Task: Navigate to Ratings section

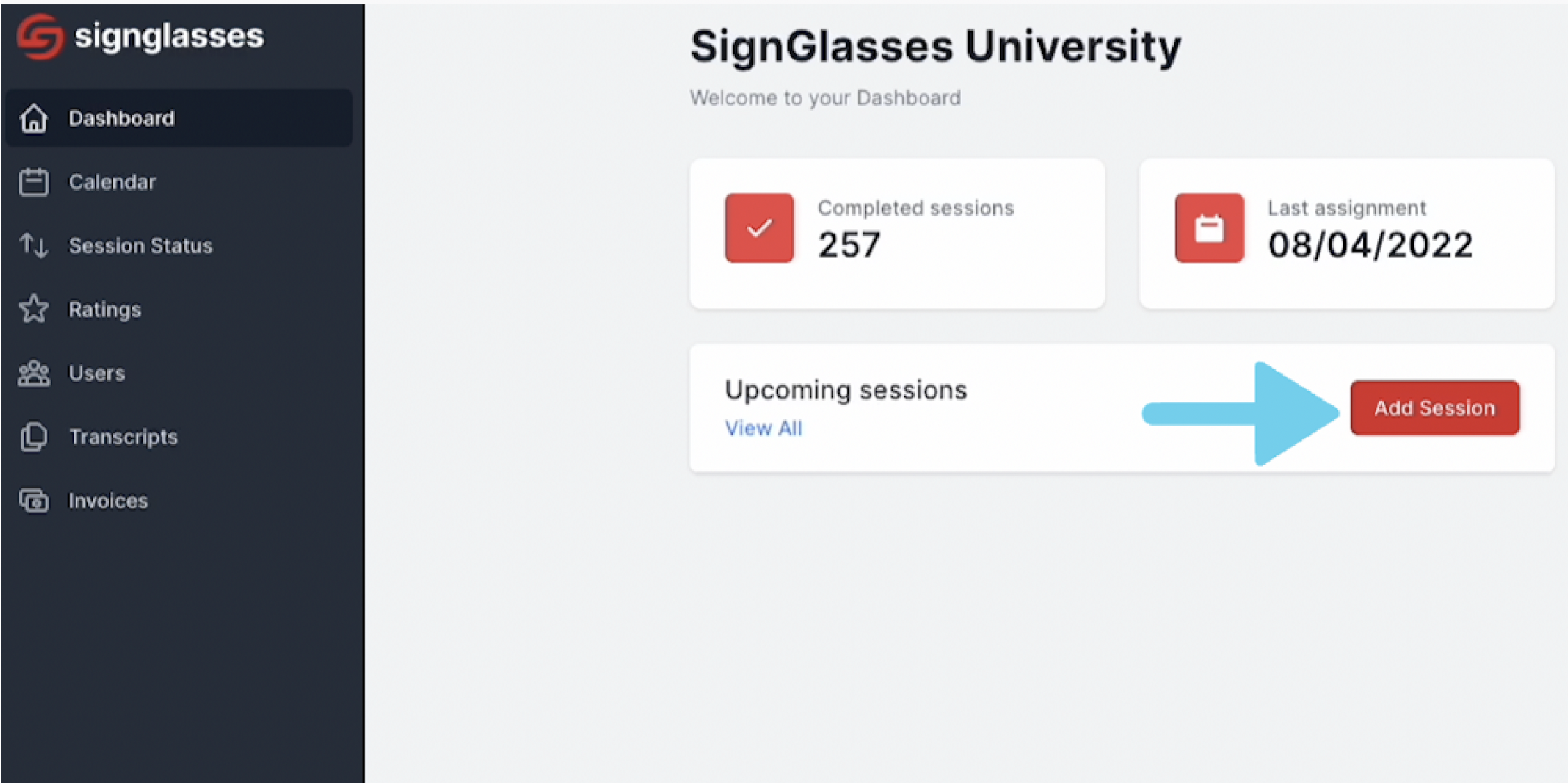Action: coord(179,309)
